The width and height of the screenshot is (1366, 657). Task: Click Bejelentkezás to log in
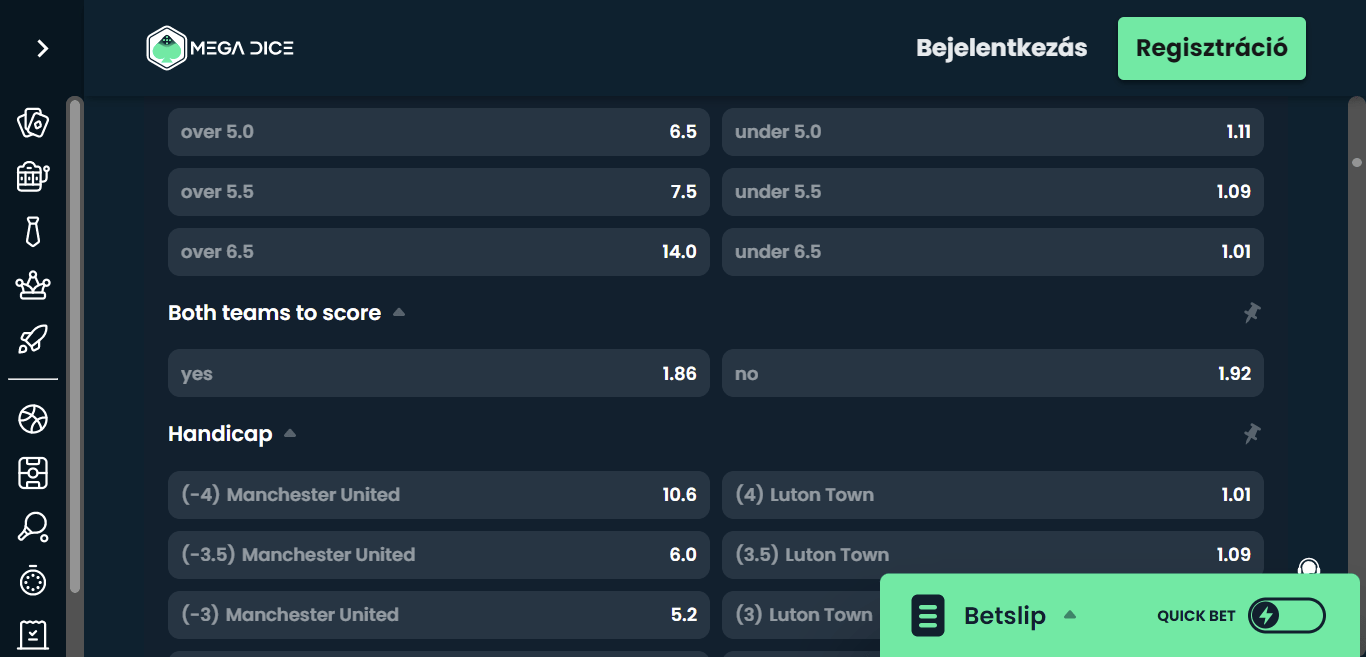[1001, 48]
